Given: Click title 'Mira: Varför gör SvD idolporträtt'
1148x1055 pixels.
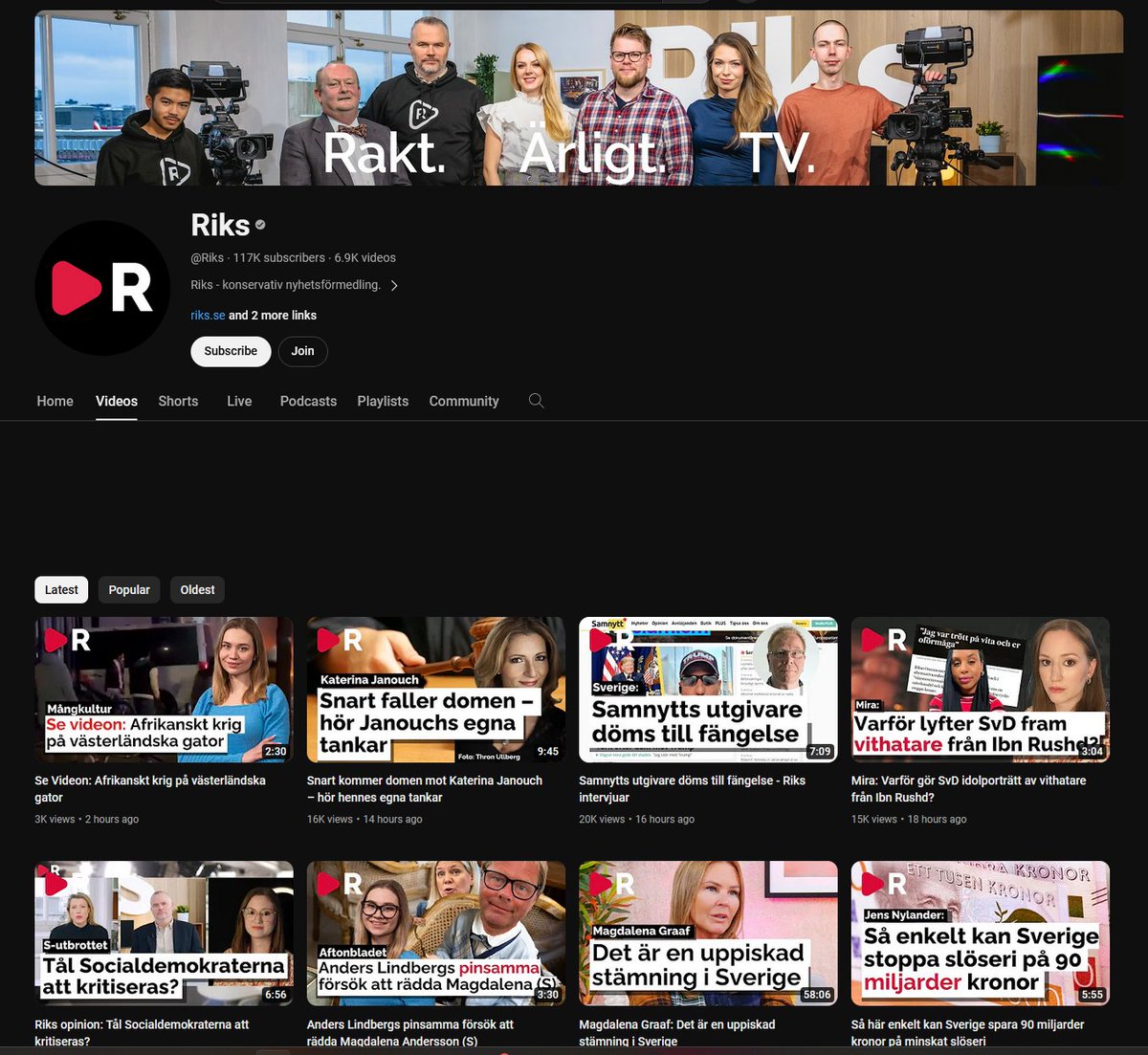Looking at the screenshot, I should [969, 789].
